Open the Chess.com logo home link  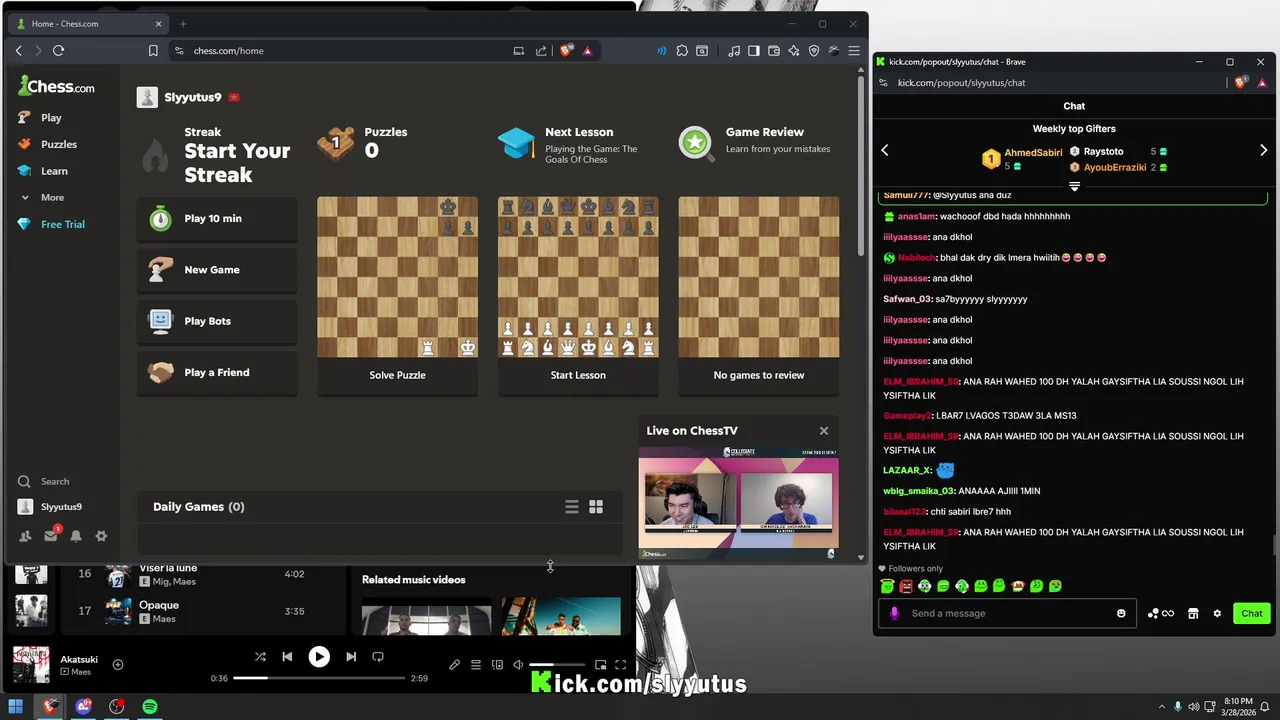56,87
